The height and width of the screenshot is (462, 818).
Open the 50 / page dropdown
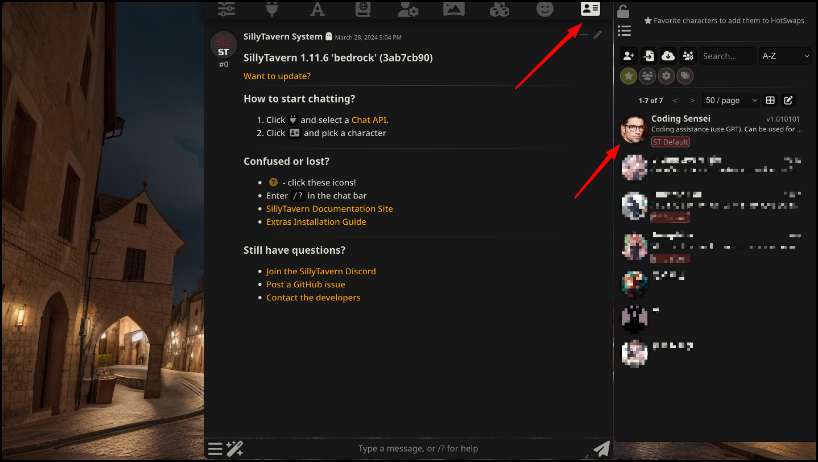click(731, 100)
